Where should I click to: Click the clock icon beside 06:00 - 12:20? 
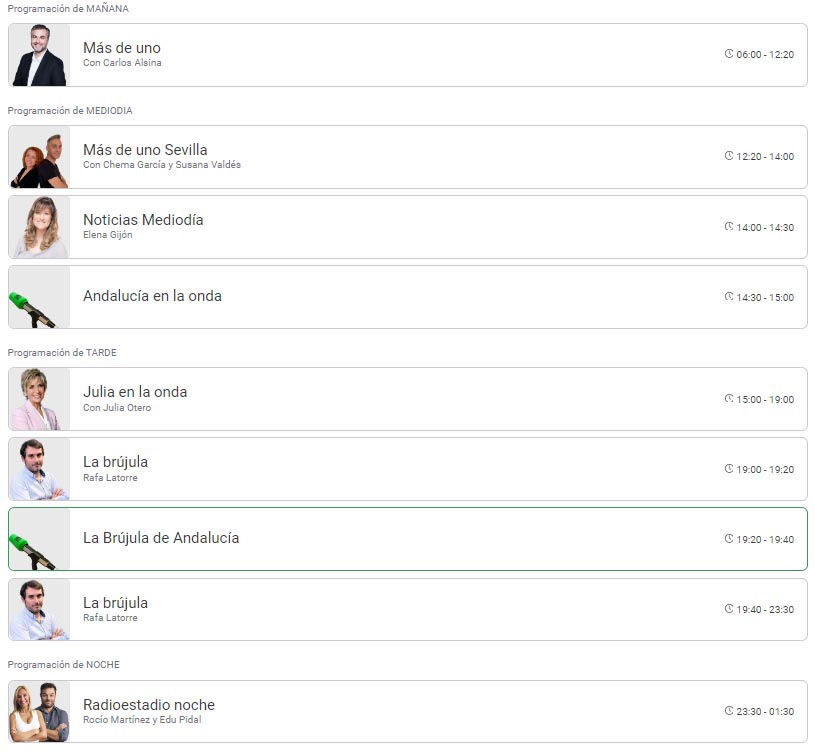tap(729, 54)
